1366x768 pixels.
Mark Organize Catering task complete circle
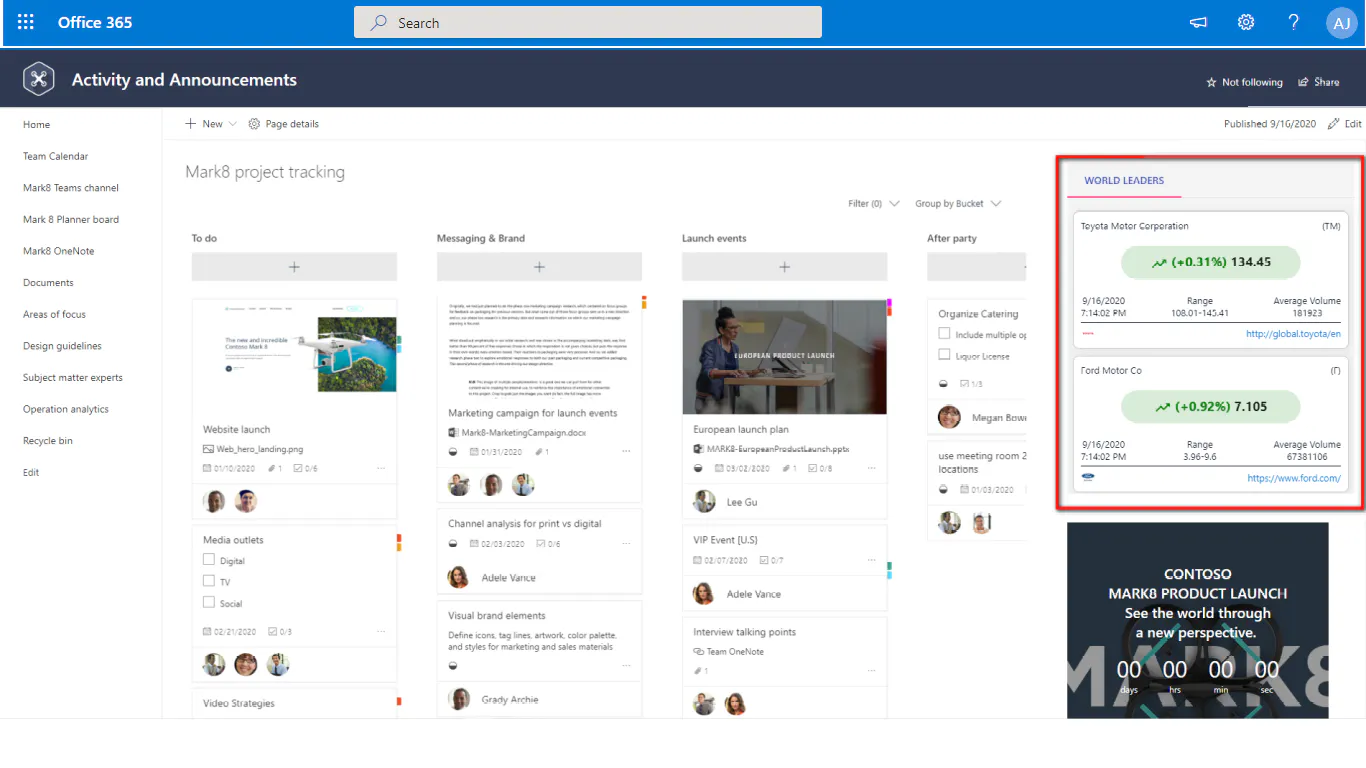click(x=943, y=383)
